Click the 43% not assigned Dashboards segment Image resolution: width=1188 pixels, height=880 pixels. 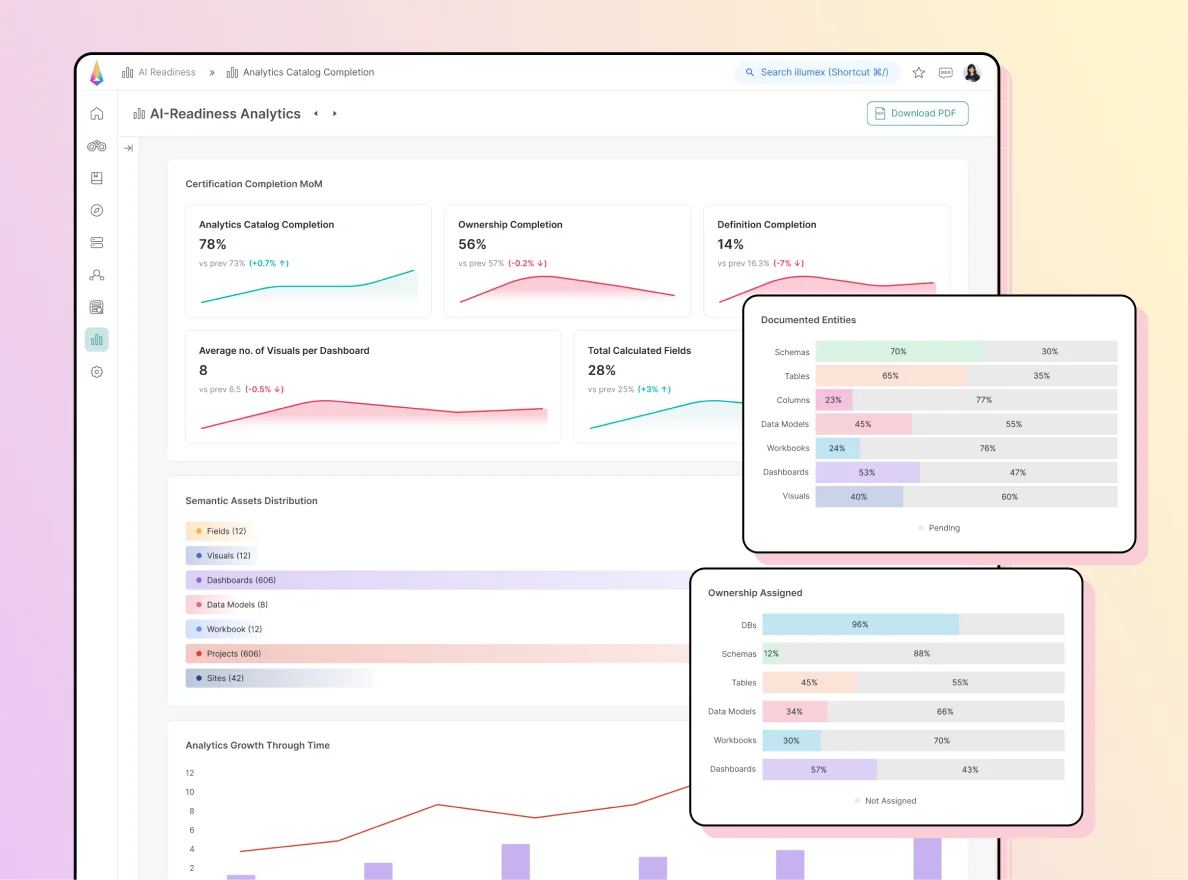click(971, 770)
